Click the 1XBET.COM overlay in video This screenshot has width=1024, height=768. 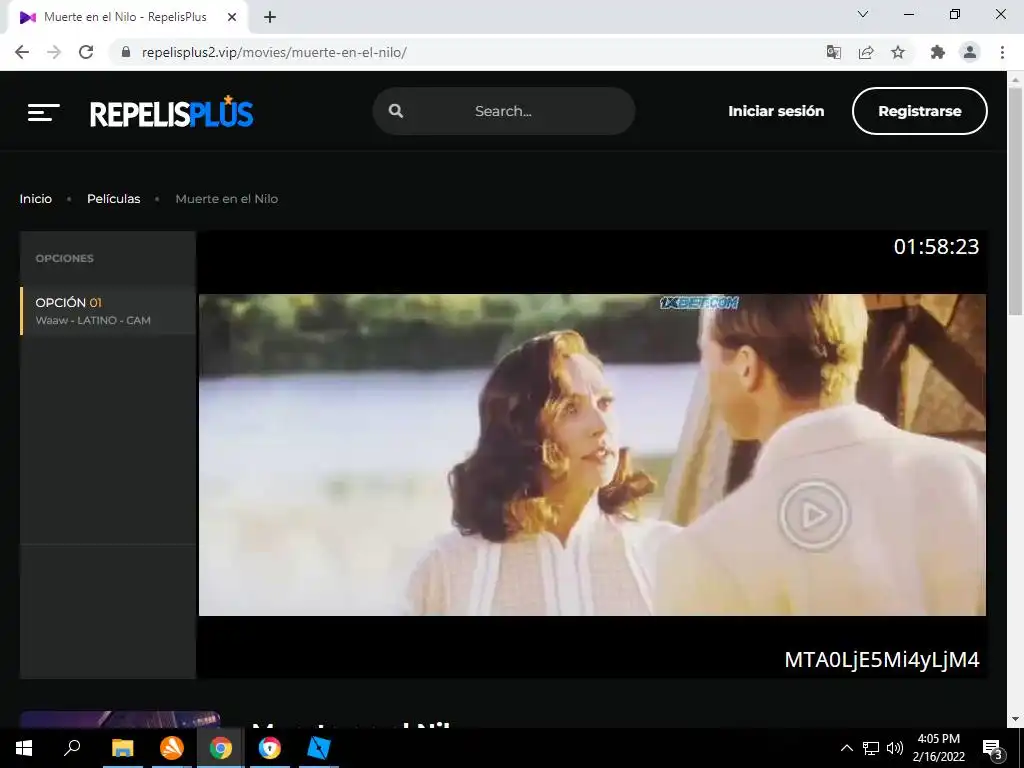[x=699, y=302]
